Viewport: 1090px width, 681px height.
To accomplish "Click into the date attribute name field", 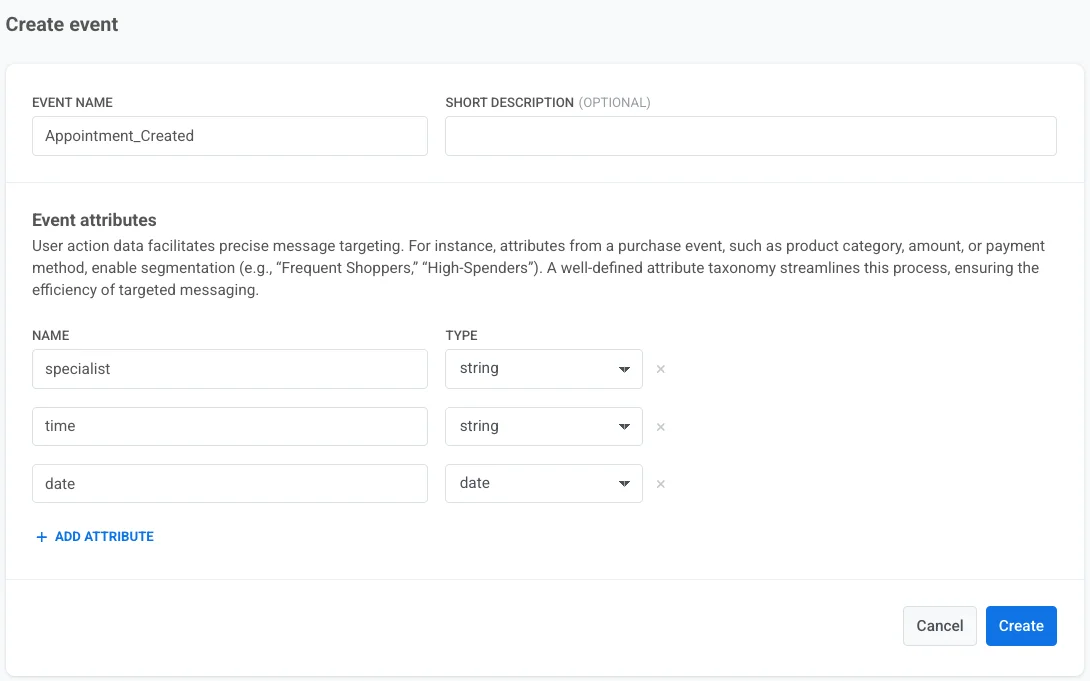I will pyautogui.click(x=230, y=484).
